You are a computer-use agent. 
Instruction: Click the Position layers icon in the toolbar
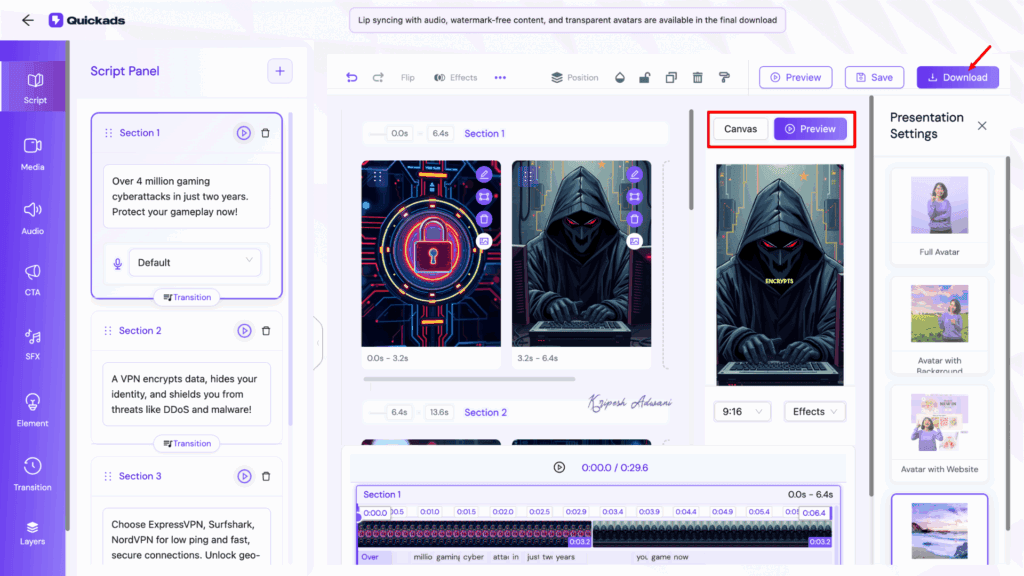coord(575,77)
